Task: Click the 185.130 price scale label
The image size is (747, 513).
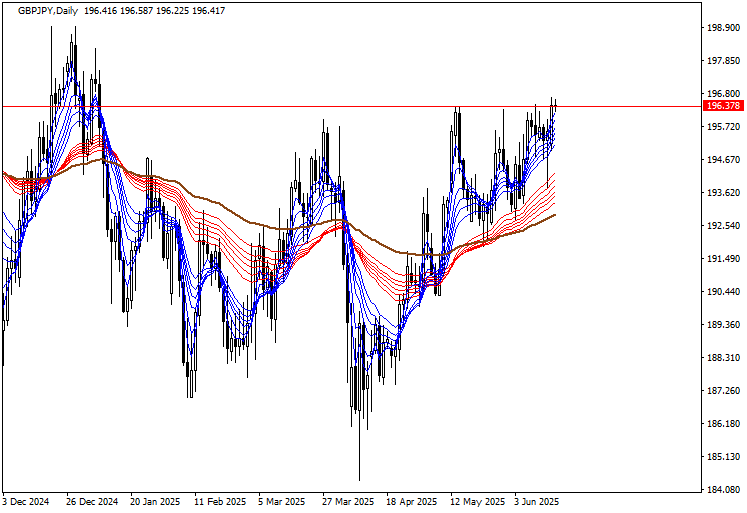Action: (723, 457)
